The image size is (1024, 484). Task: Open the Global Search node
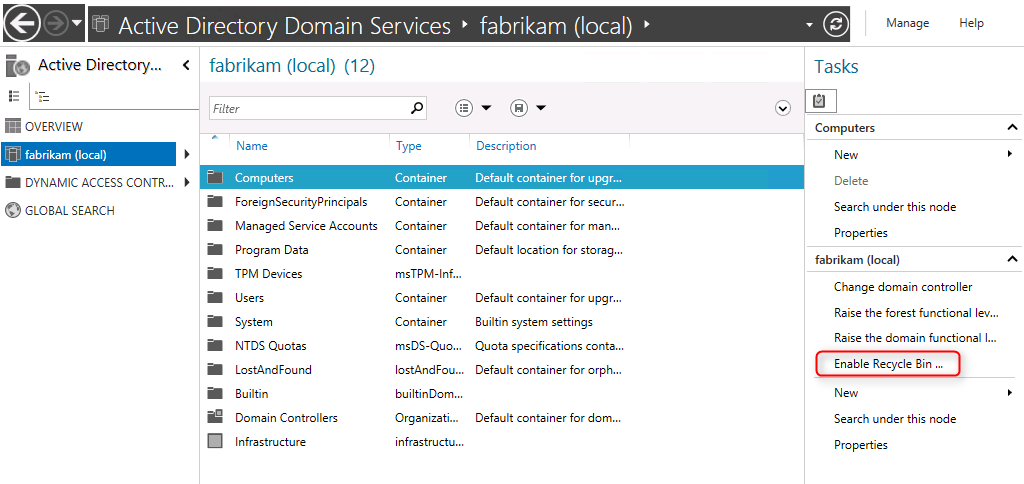click(x=69, y=211)
